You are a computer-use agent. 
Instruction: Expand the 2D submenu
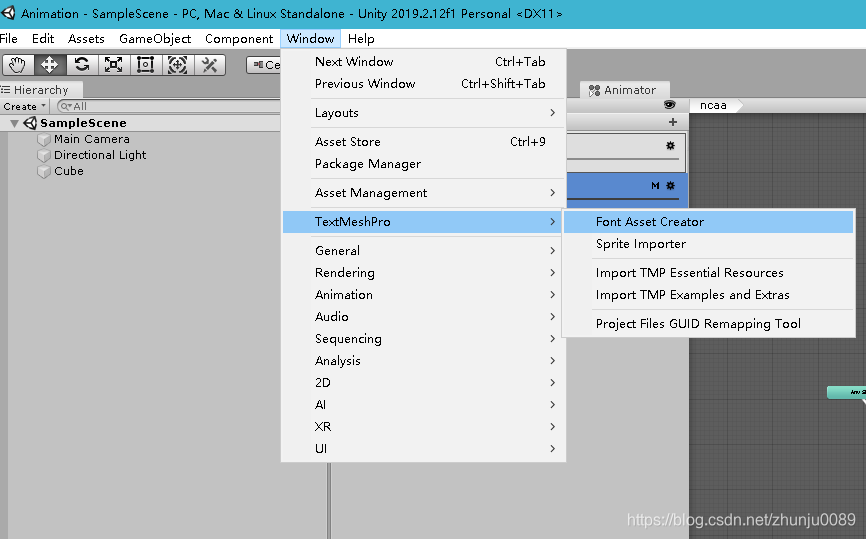(424, 383)
